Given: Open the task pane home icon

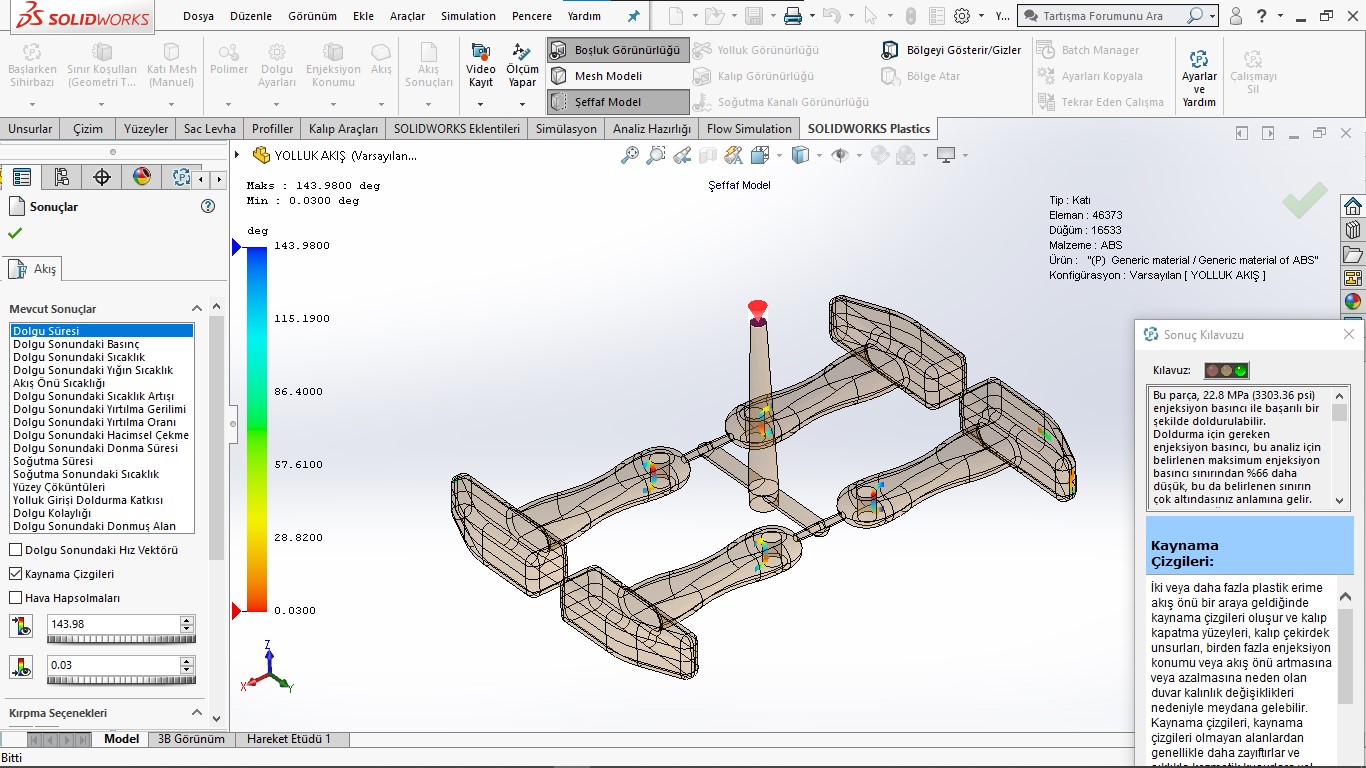Looking at the screenshot, I should point(1353,206).
